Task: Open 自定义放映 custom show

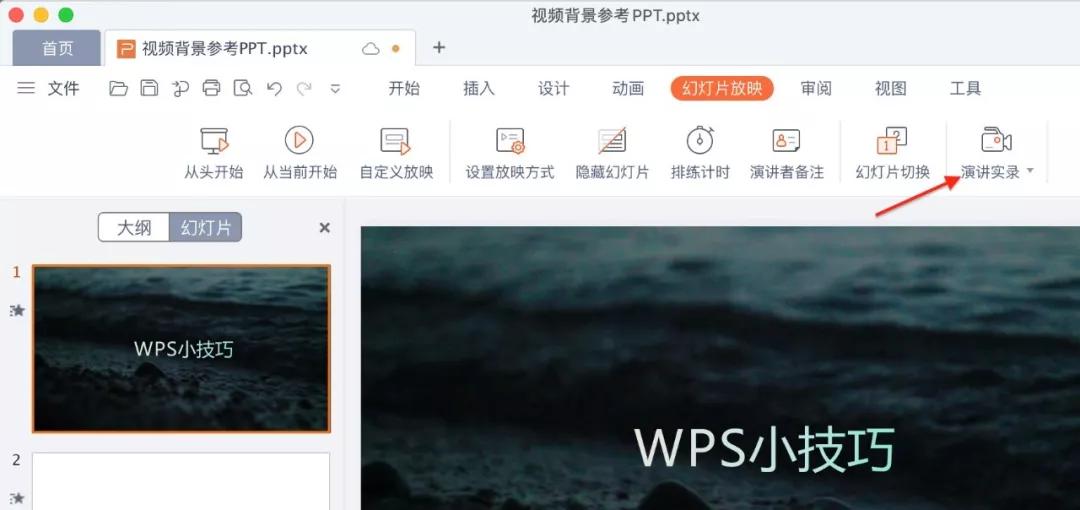Action: coord(396,154)
